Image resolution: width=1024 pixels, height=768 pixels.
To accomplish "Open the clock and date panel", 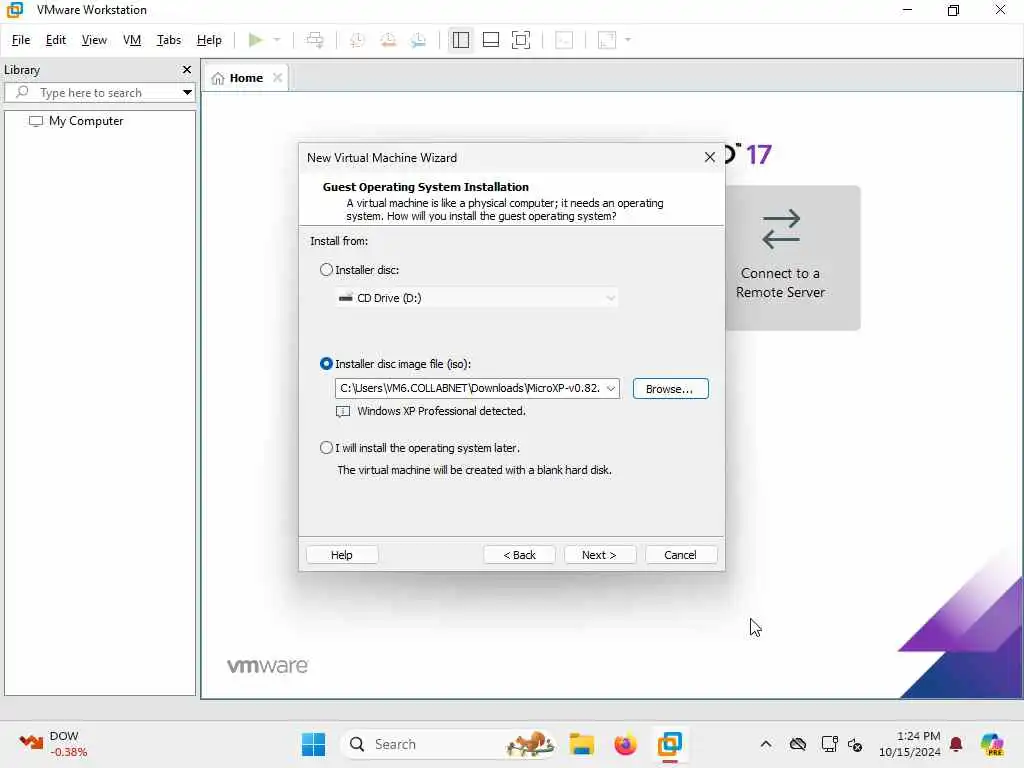I will click(909, 744).
